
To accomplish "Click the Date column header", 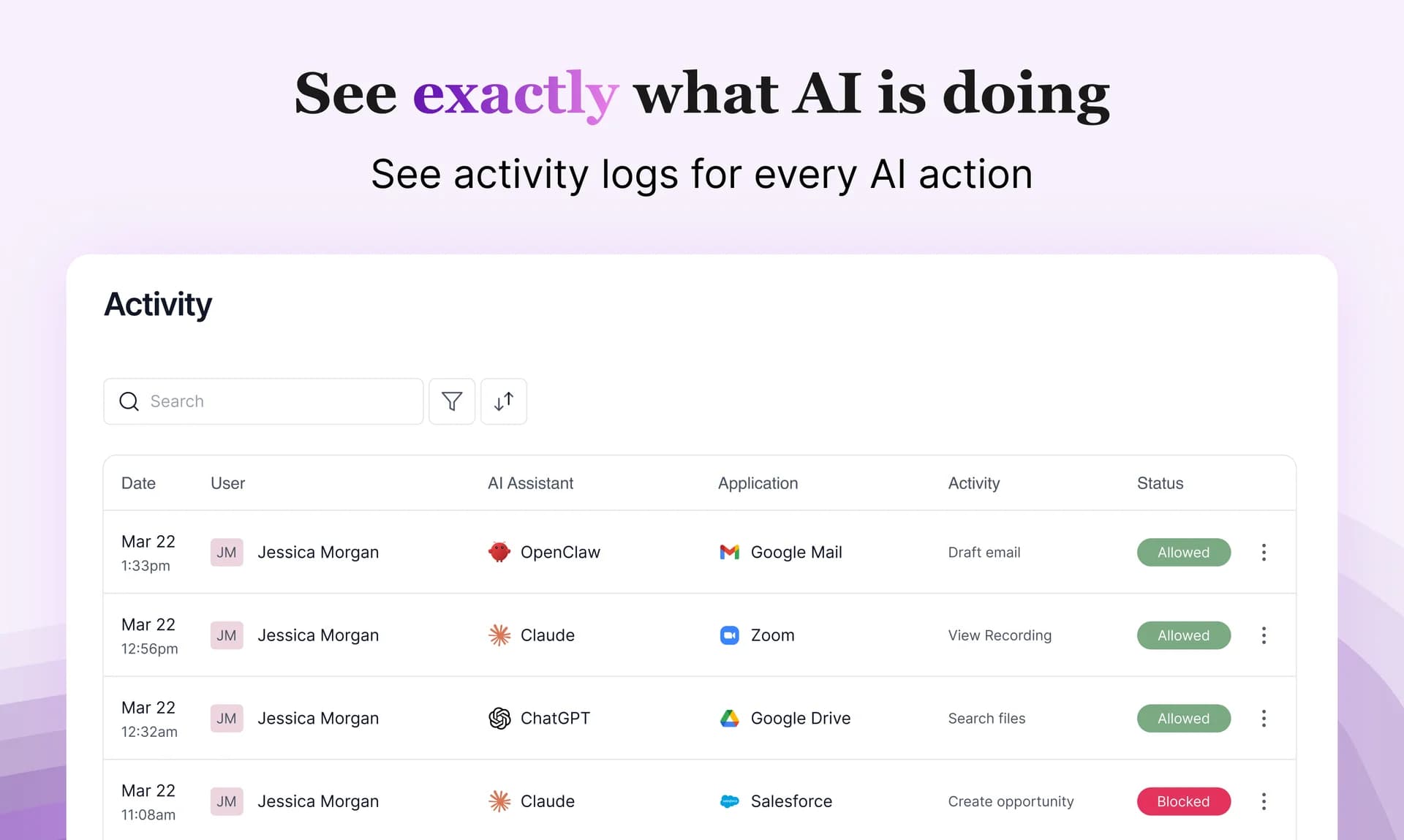I will [138, 483].
